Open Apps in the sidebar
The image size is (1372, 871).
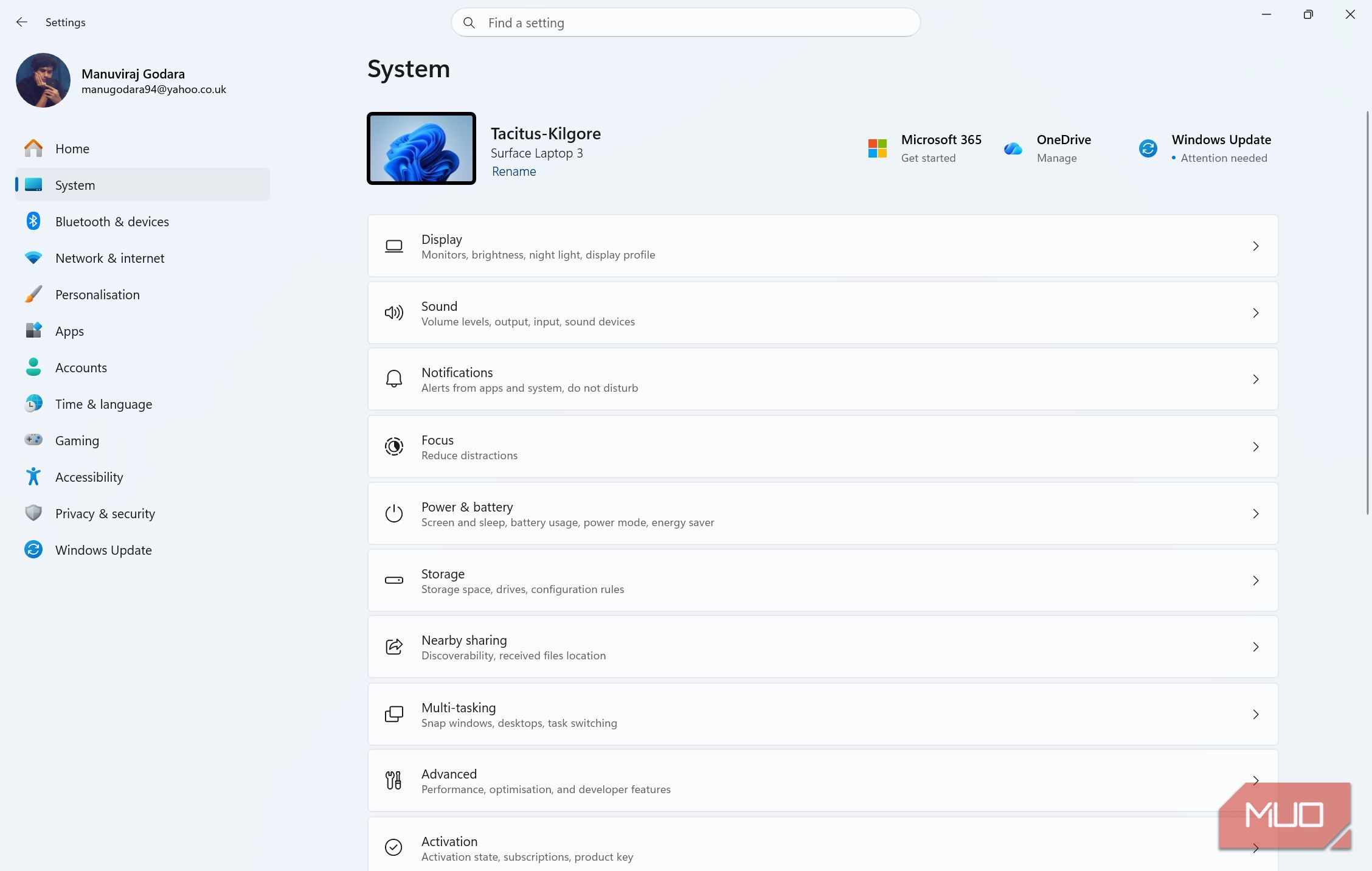coord(142,331)
